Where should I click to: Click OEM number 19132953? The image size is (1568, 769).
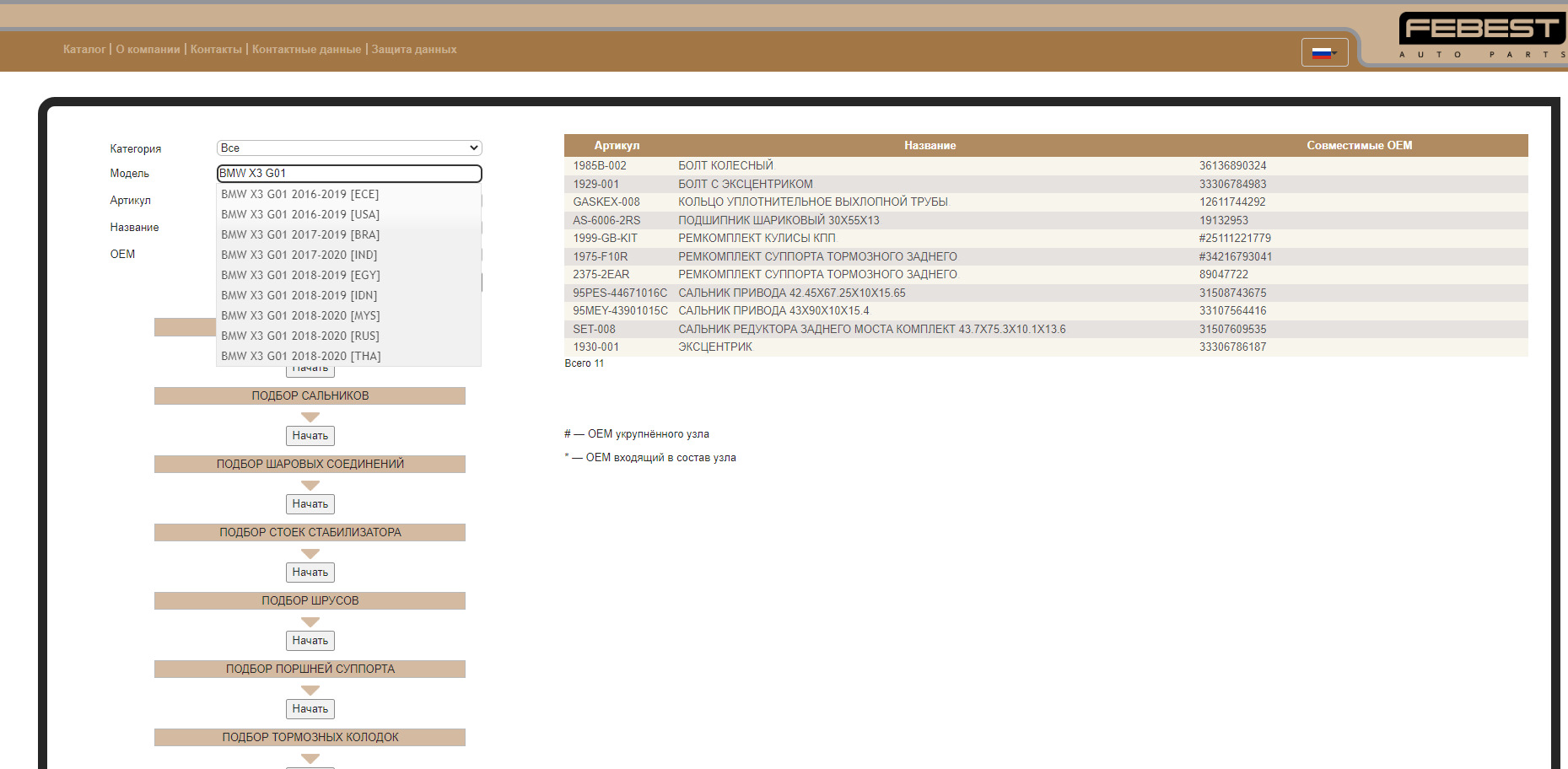coord(1223,221)
